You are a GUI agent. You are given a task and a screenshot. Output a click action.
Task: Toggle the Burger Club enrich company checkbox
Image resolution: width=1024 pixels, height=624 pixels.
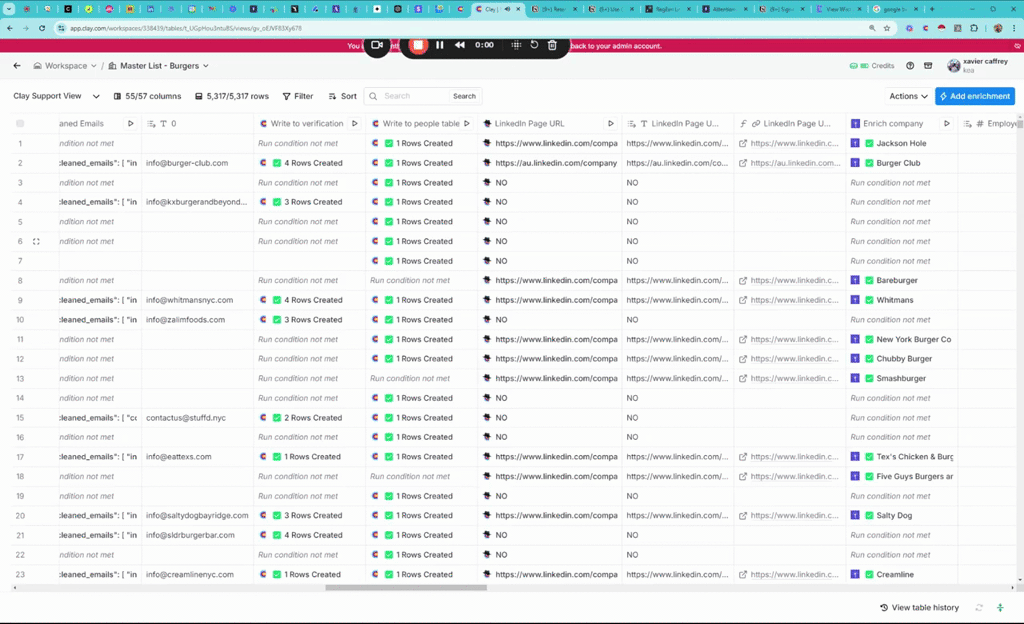point(869,163)
